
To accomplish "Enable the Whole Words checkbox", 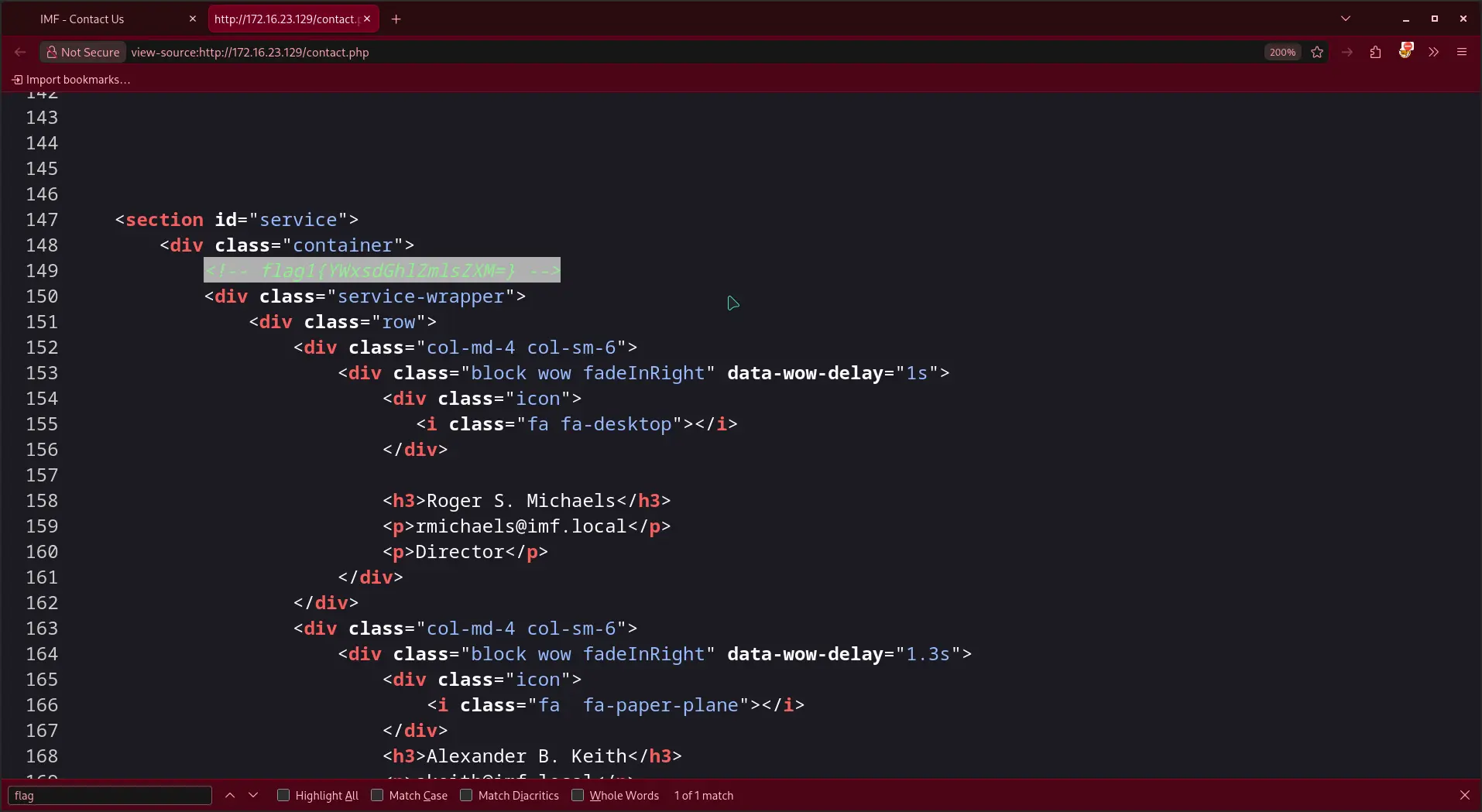I will coord(578,795).
